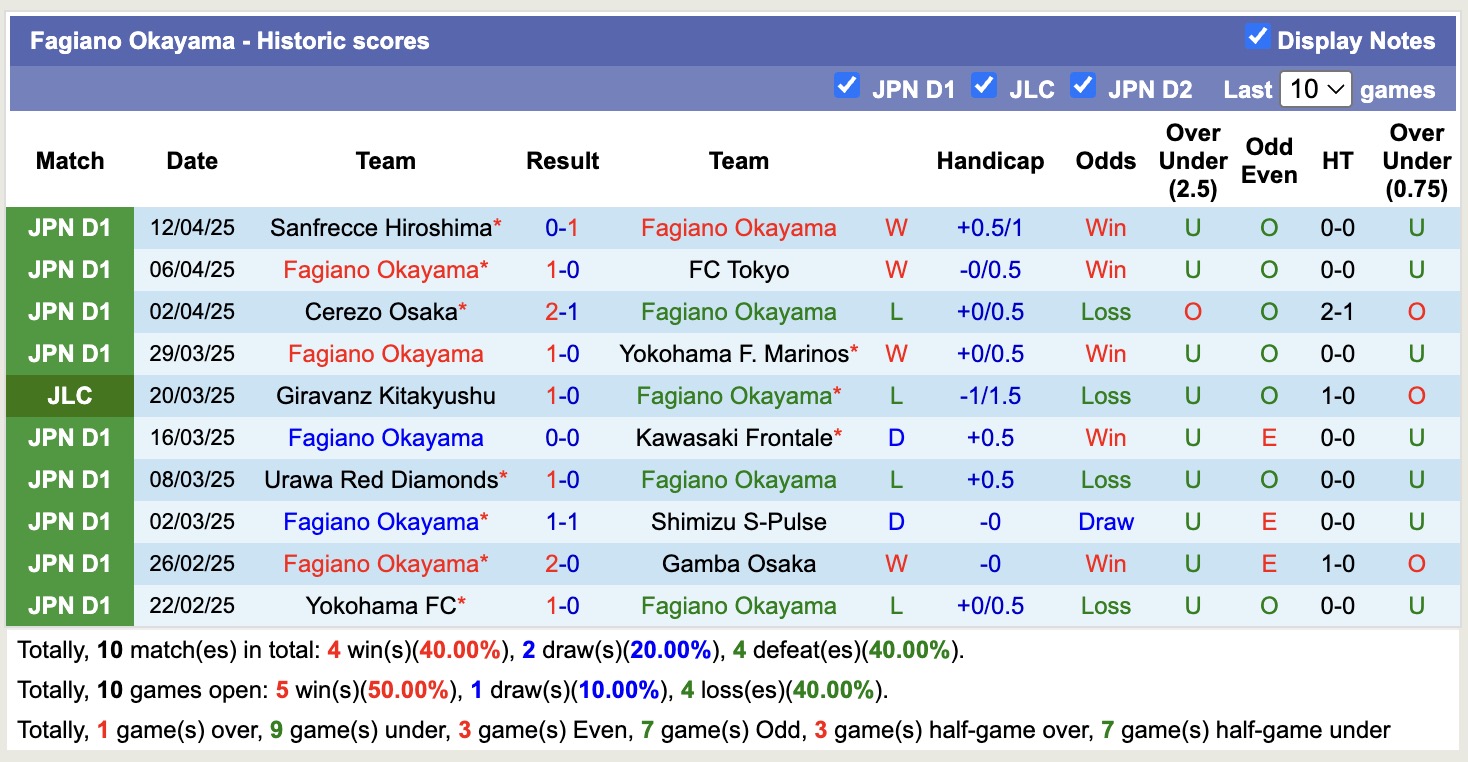Click the JPN D1 badge for the Shimizu S-Pulse match
Screen dimensions: 1468x762
[70, 521]
